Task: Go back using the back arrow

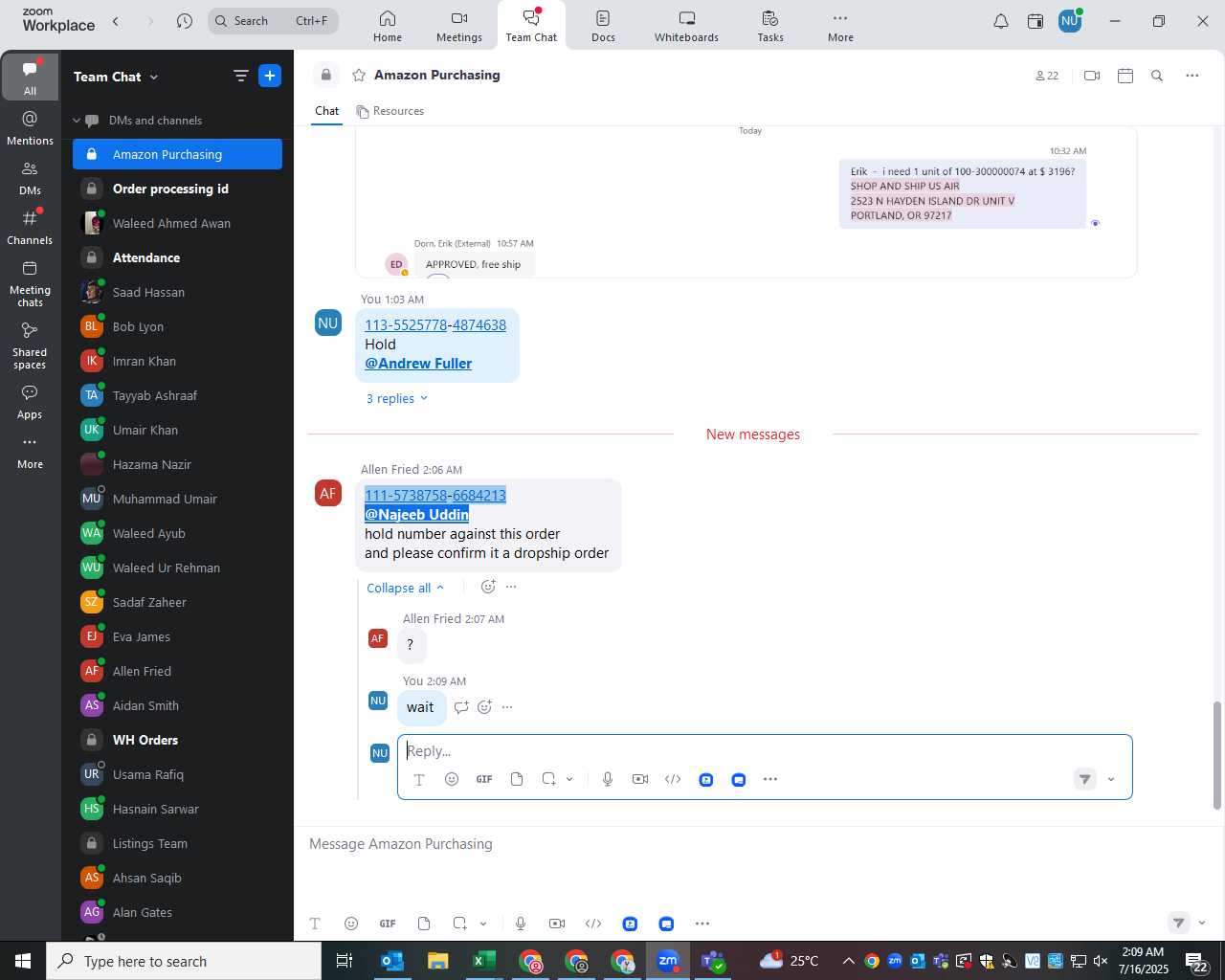Action: point(116,21)
